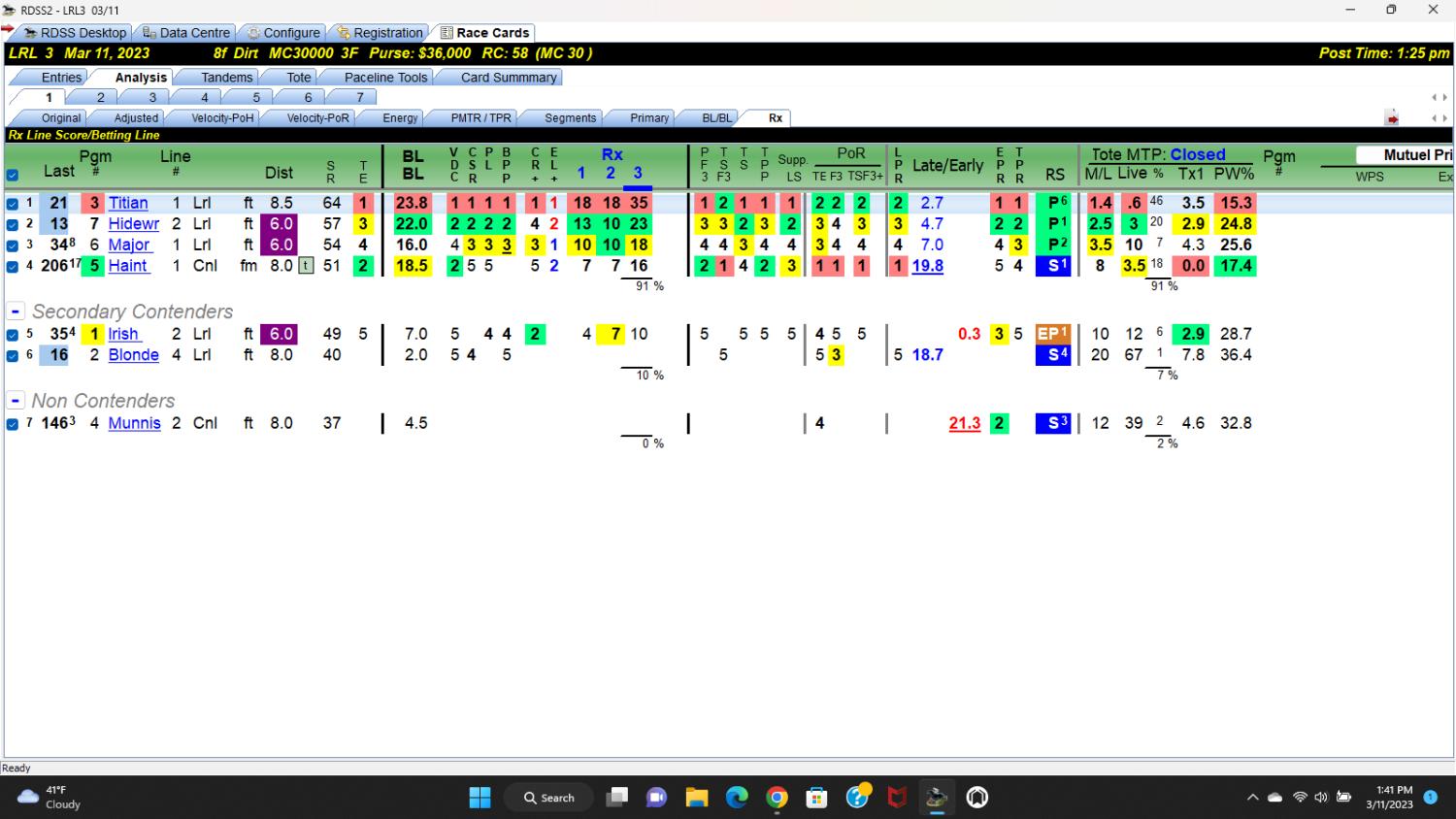Open the Blonde horse link
The width and height of the screenshot is (1456, 819).
(133, 355)
